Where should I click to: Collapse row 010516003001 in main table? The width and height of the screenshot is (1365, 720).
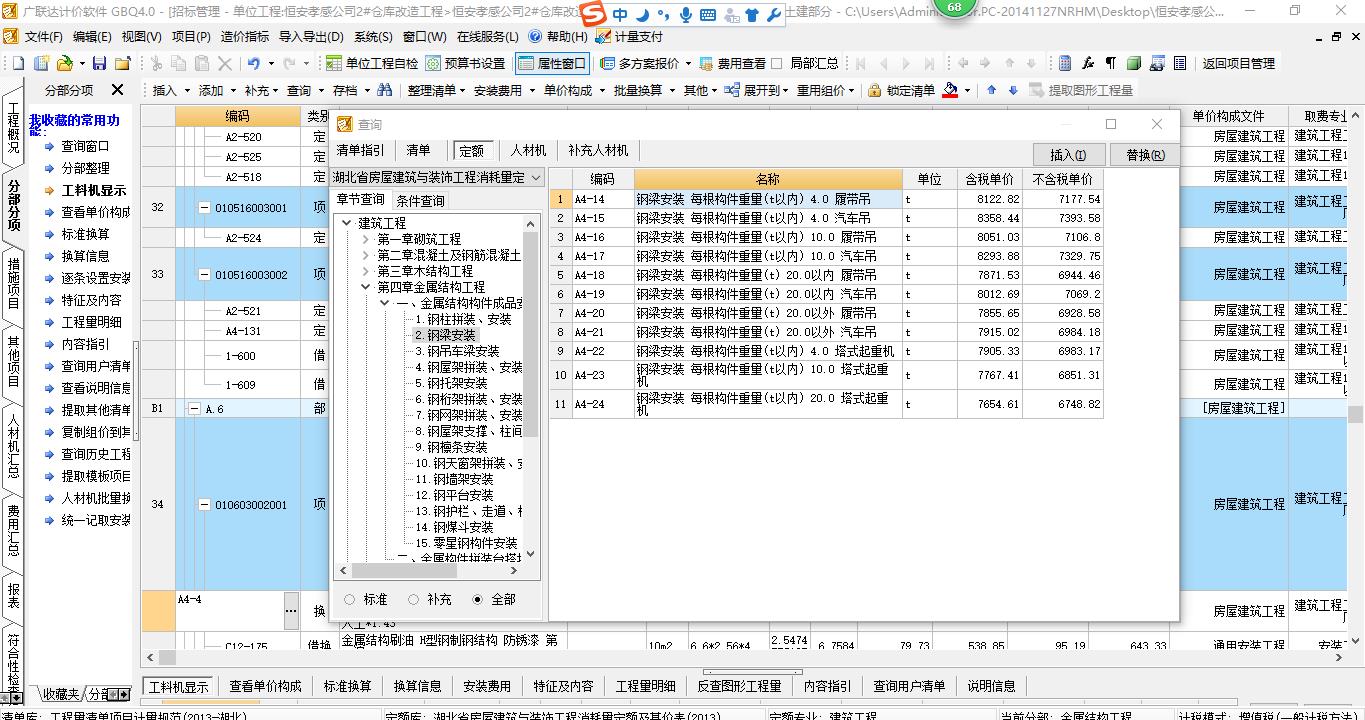coord(205,208)
